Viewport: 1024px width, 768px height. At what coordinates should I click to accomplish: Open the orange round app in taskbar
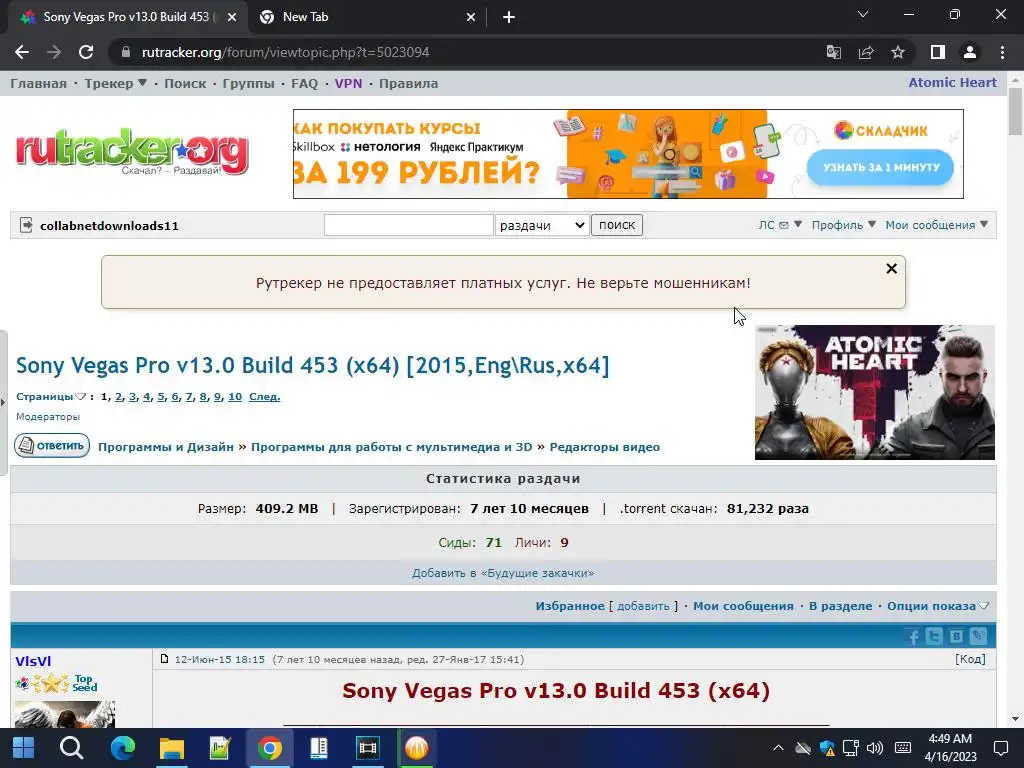point(417,748)
